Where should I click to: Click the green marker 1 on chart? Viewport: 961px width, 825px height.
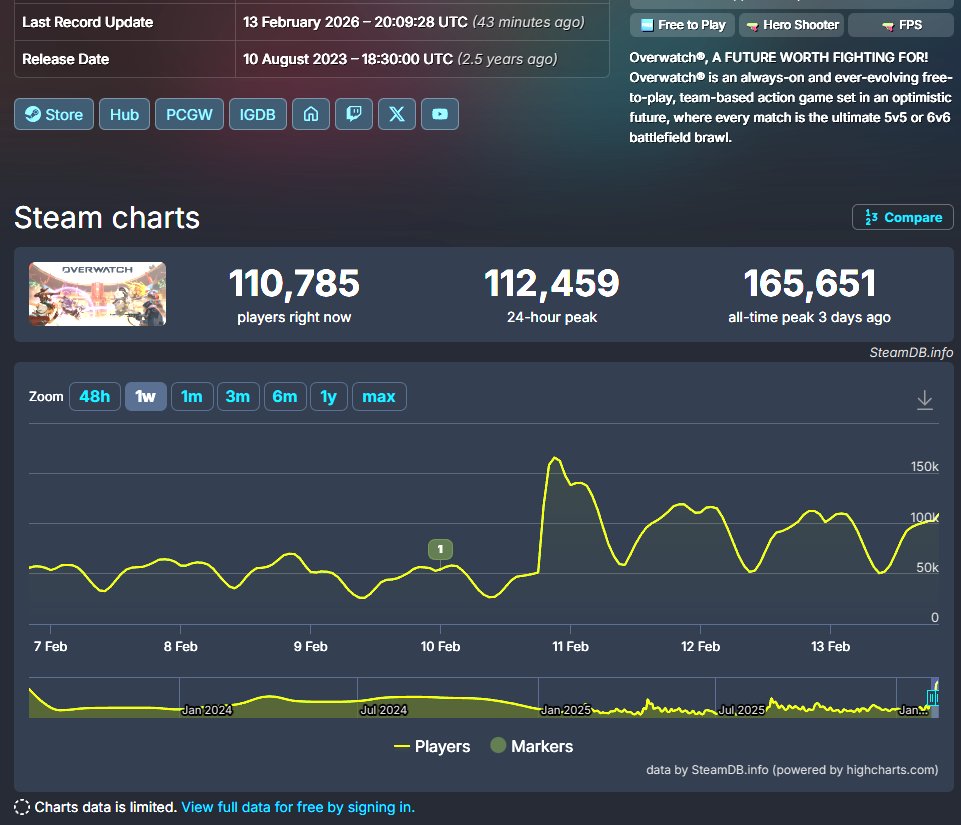pyautogui.click(x=440, y=549)
